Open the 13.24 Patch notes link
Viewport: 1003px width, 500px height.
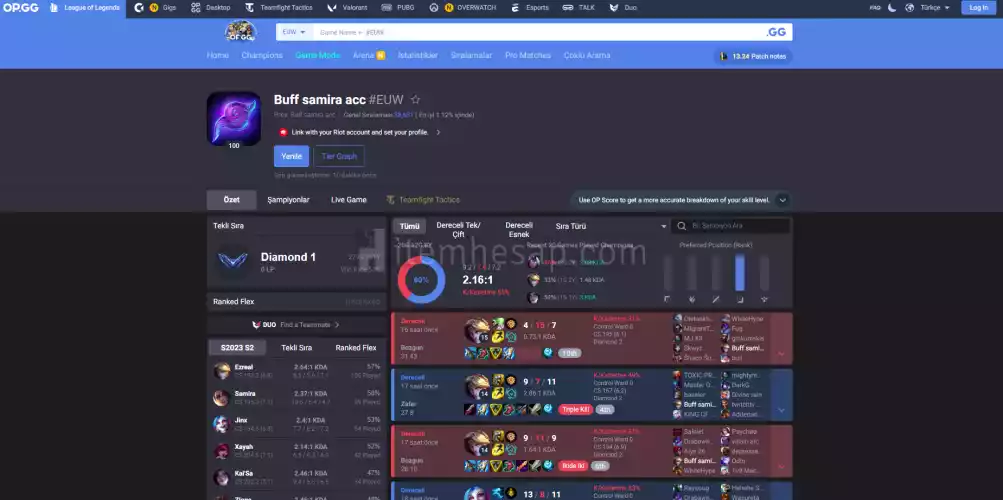pos(754,56)
